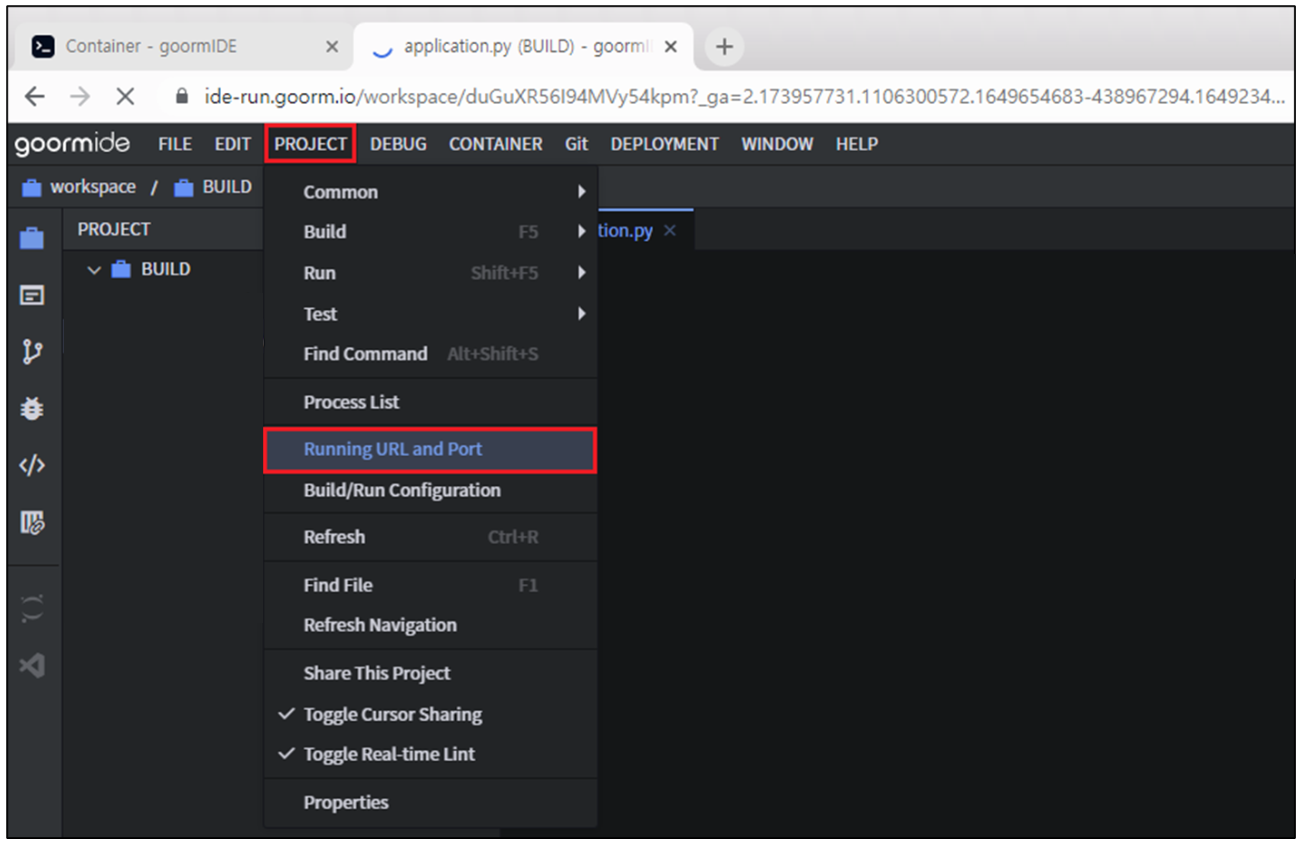Open the terminal layout sidebar icon
1305x847 pixels.
[32, 296]
